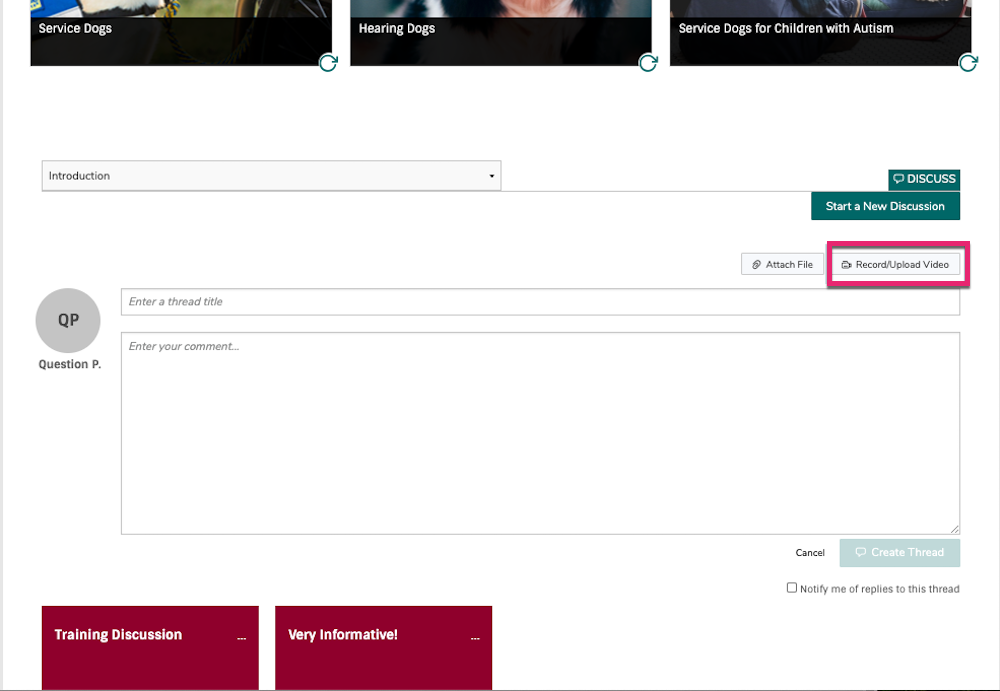Click the Attach File button
This screenshot has width=1000, height=691.
pos(782,264)
